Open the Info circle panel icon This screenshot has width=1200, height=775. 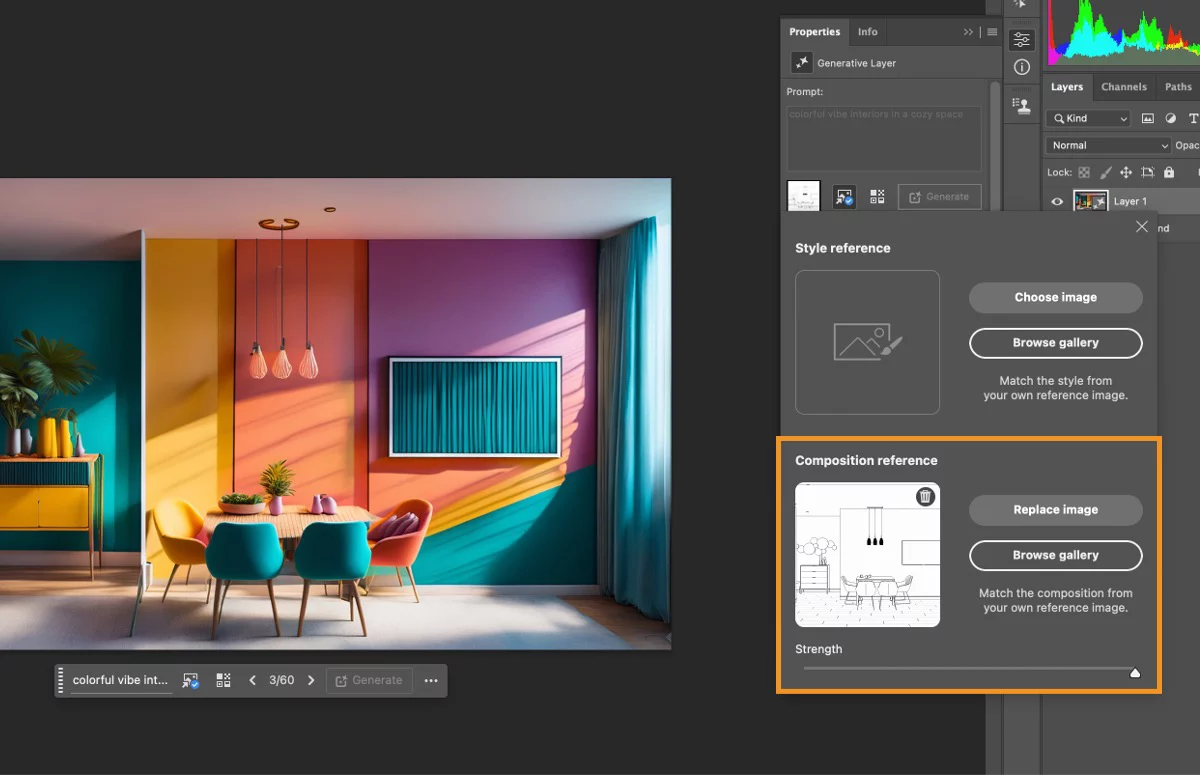1021,68
